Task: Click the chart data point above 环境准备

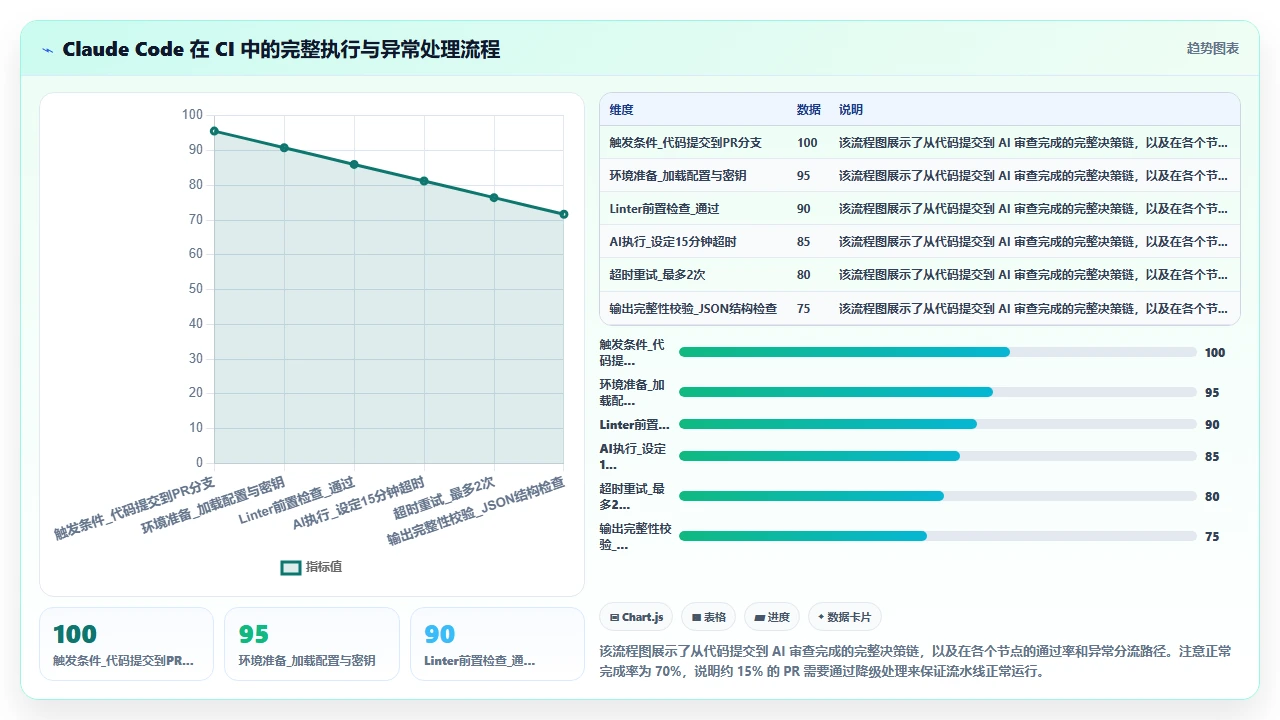Action: tap(284, 148)
